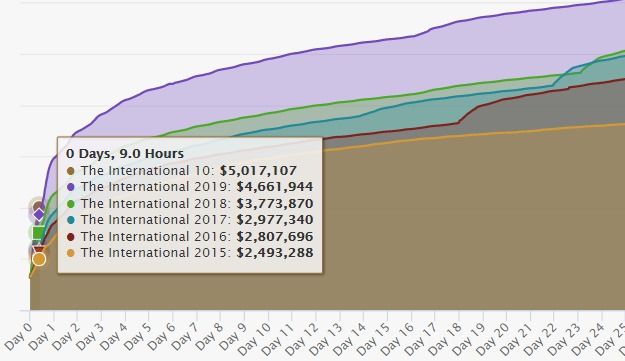Click the Day 7 axis label

[186, 336]
